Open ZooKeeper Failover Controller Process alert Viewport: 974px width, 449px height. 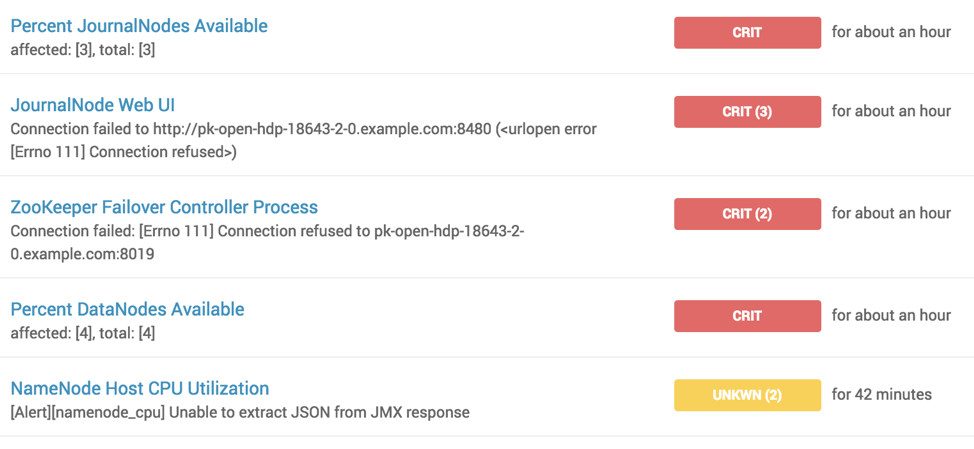[164, 207]
